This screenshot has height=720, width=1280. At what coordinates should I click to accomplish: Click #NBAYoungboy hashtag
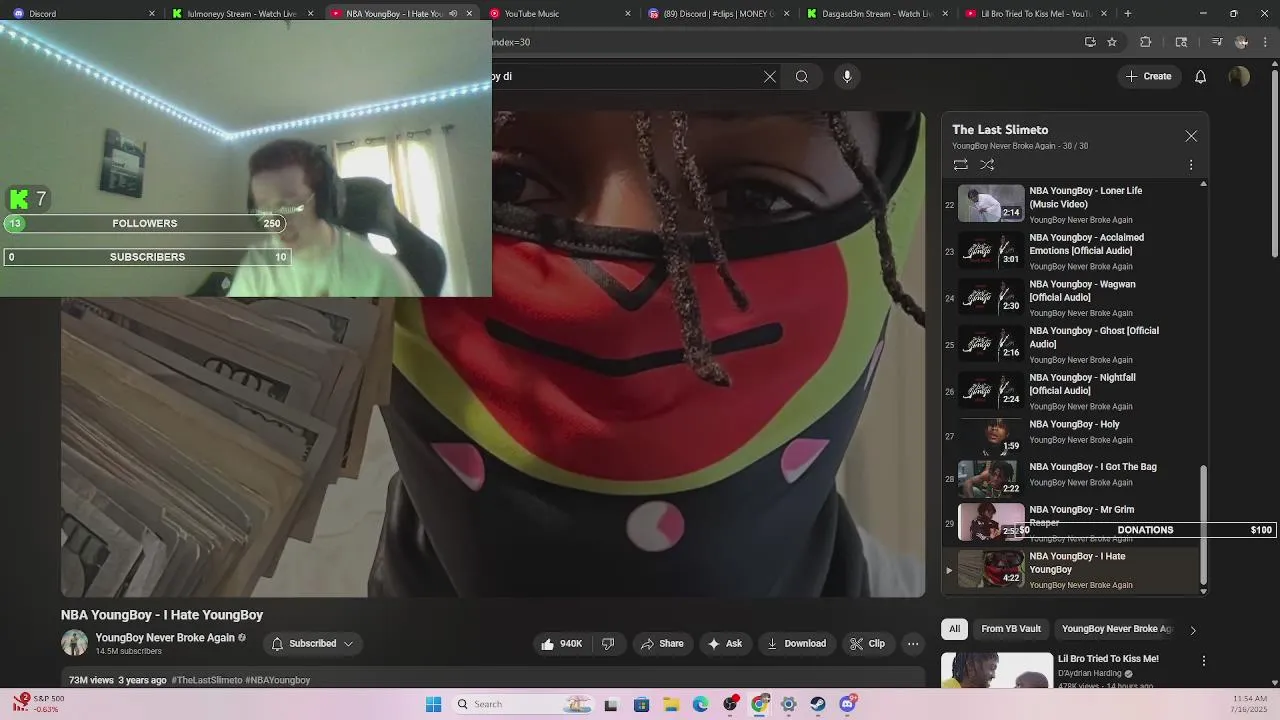(278, 680)
